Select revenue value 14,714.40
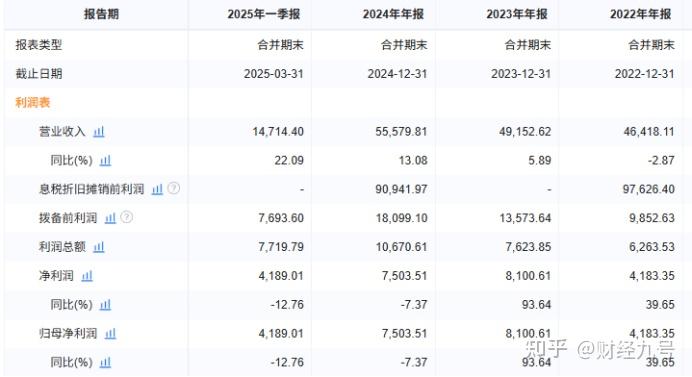 coord(278,132)
